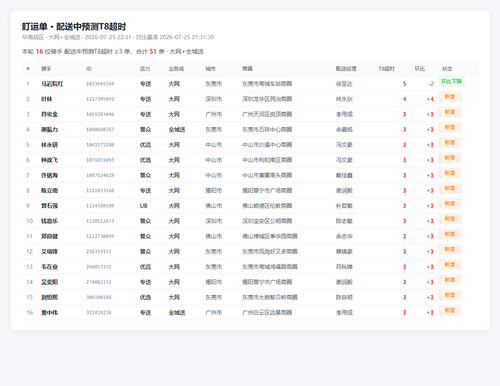Click the 东莞市 city cell in row 1
Image resolution: width=500 pixels, height=386 pixels.
point(214,84)
